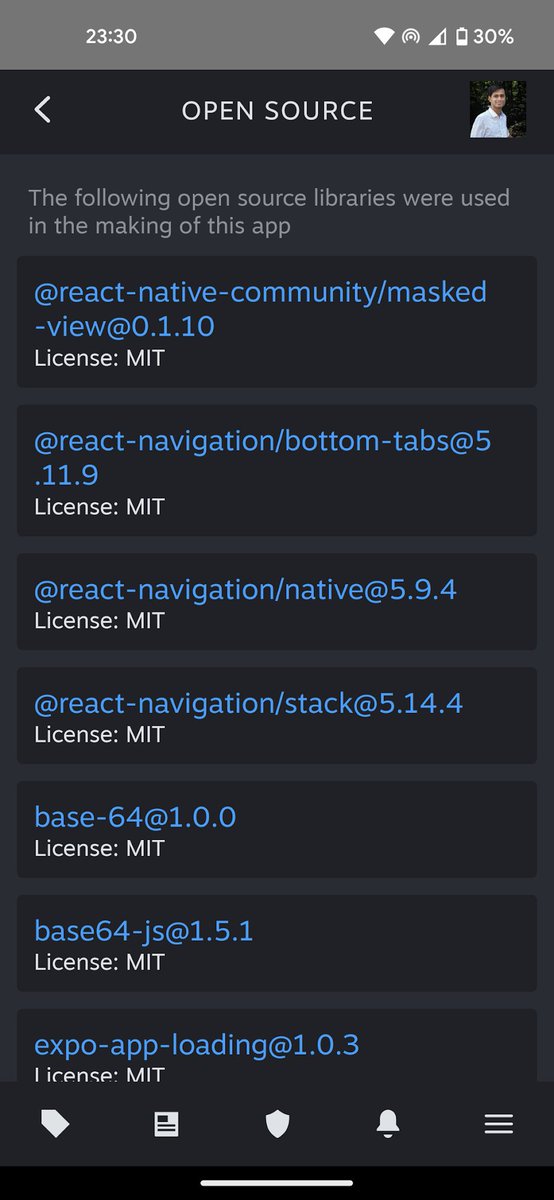Open the hamburger menu tab
Screen dimensions: 554x1200
[x=499, y=1125]
